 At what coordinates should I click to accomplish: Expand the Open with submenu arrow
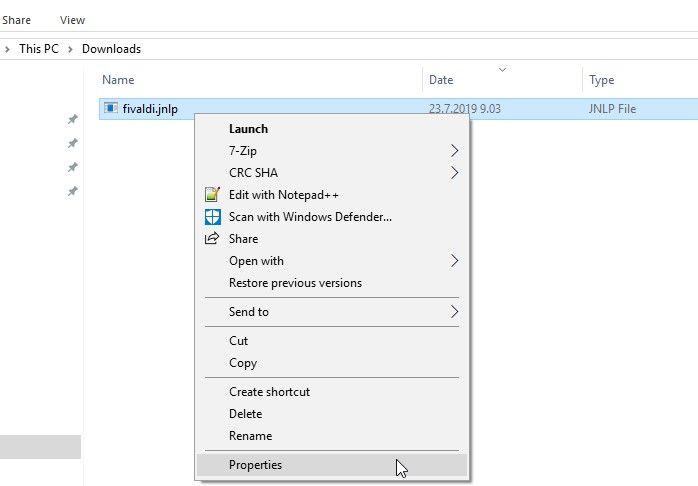454,261
